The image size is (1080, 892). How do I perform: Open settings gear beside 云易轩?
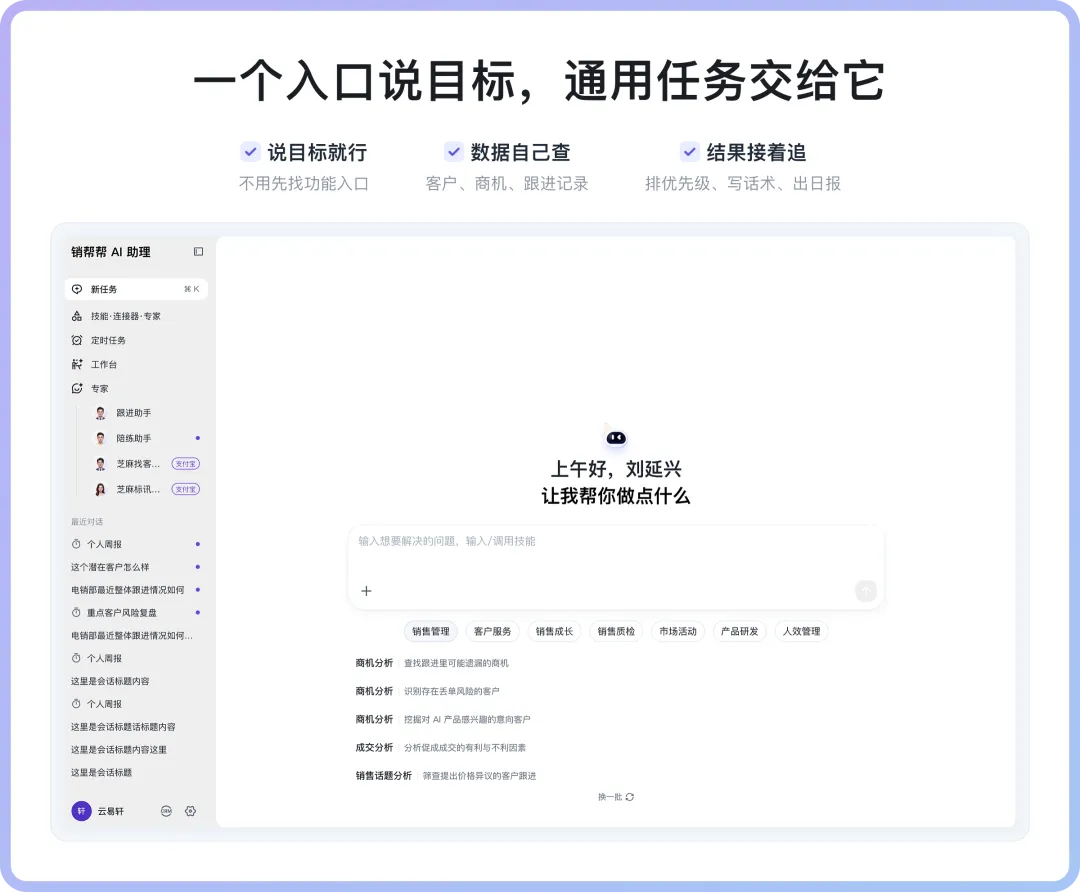191,811
